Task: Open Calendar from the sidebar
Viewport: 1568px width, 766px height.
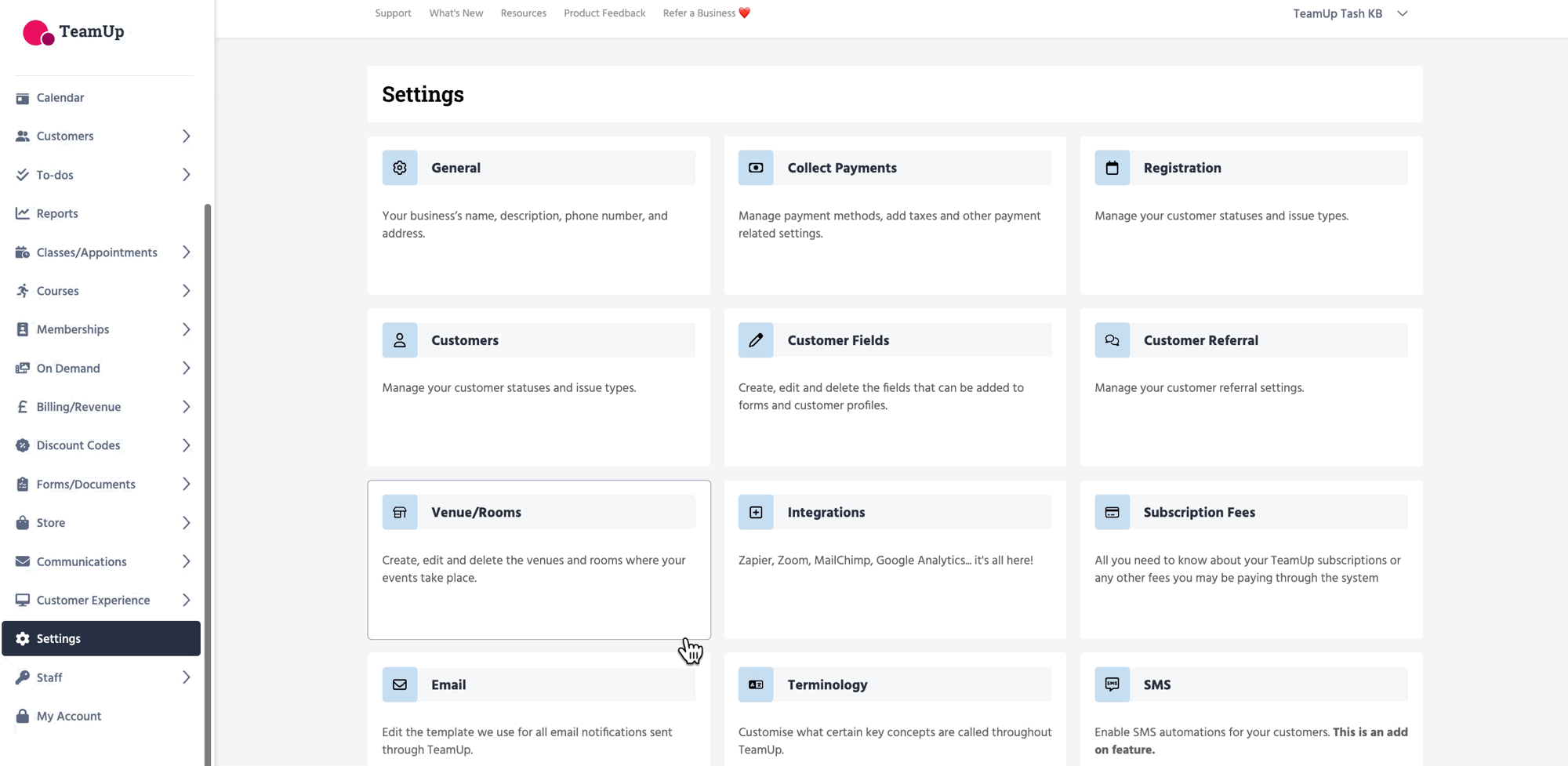Action: click(x=60, y=98)
